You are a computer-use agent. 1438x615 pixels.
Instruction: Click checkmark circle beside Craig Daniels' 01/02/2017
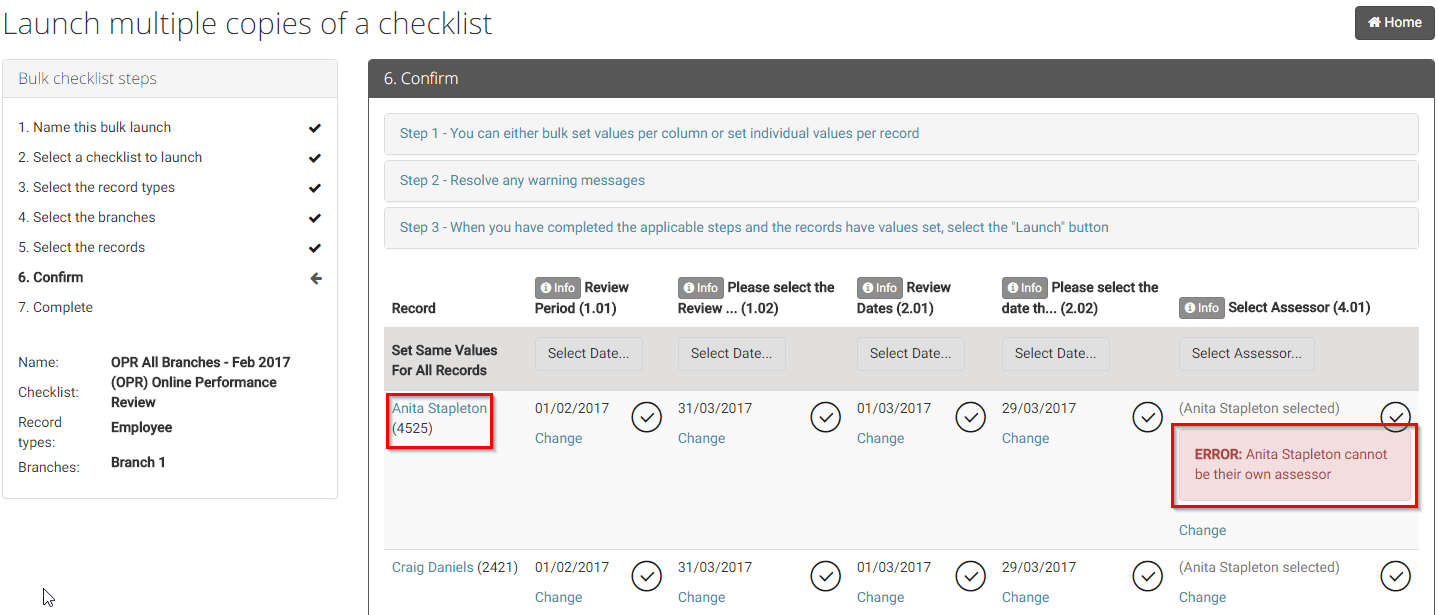pos(647,576)
